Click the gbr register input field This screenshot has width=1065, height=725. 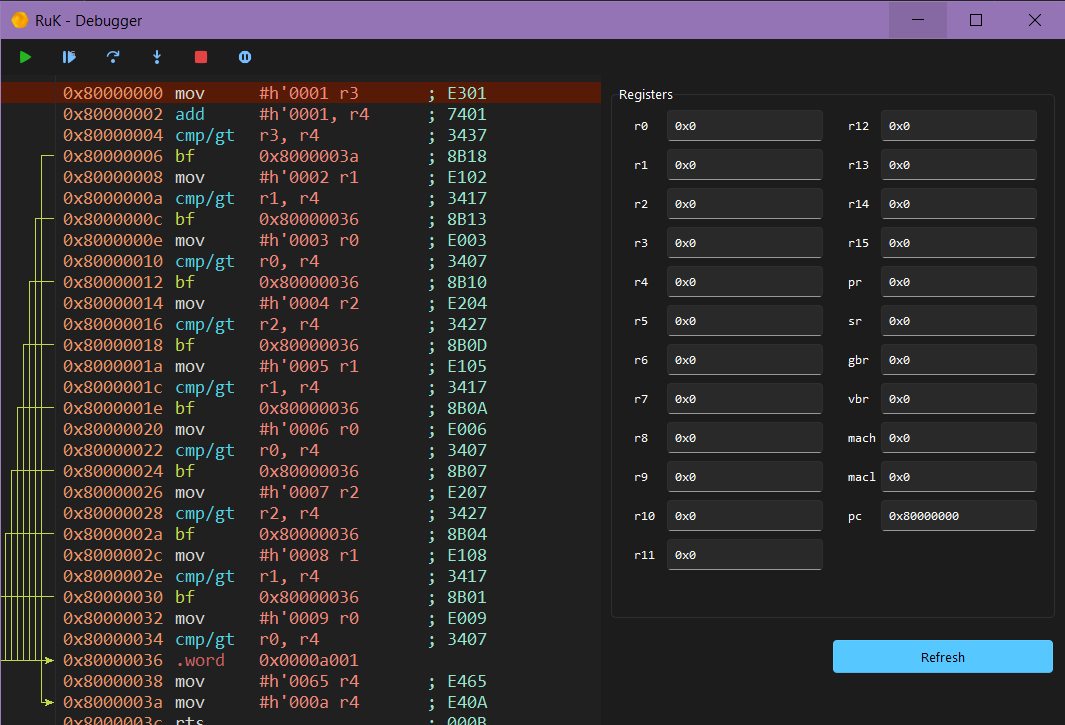coord(958,360)
